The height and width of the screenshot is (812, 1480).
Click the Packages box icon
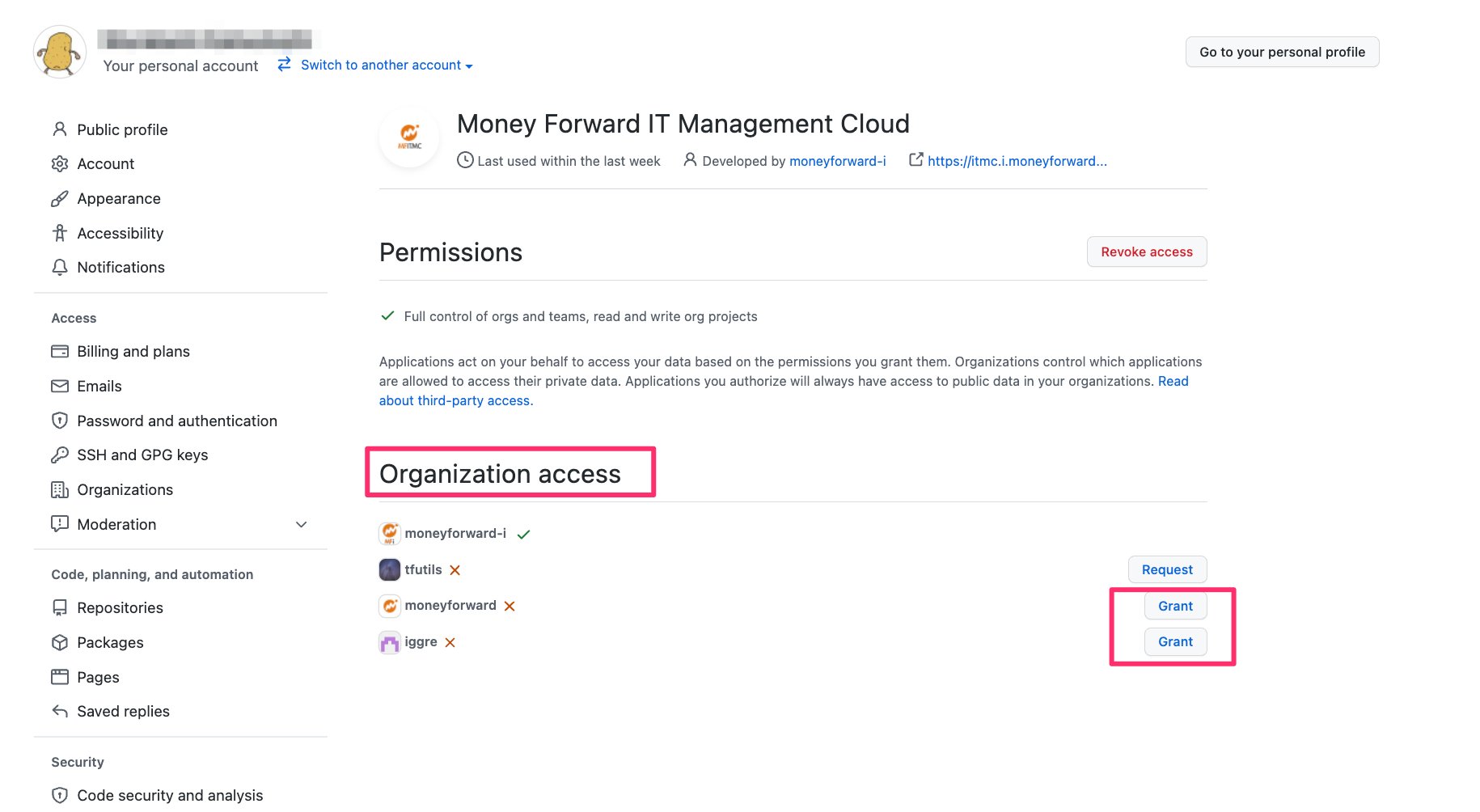tap(60, 642)
